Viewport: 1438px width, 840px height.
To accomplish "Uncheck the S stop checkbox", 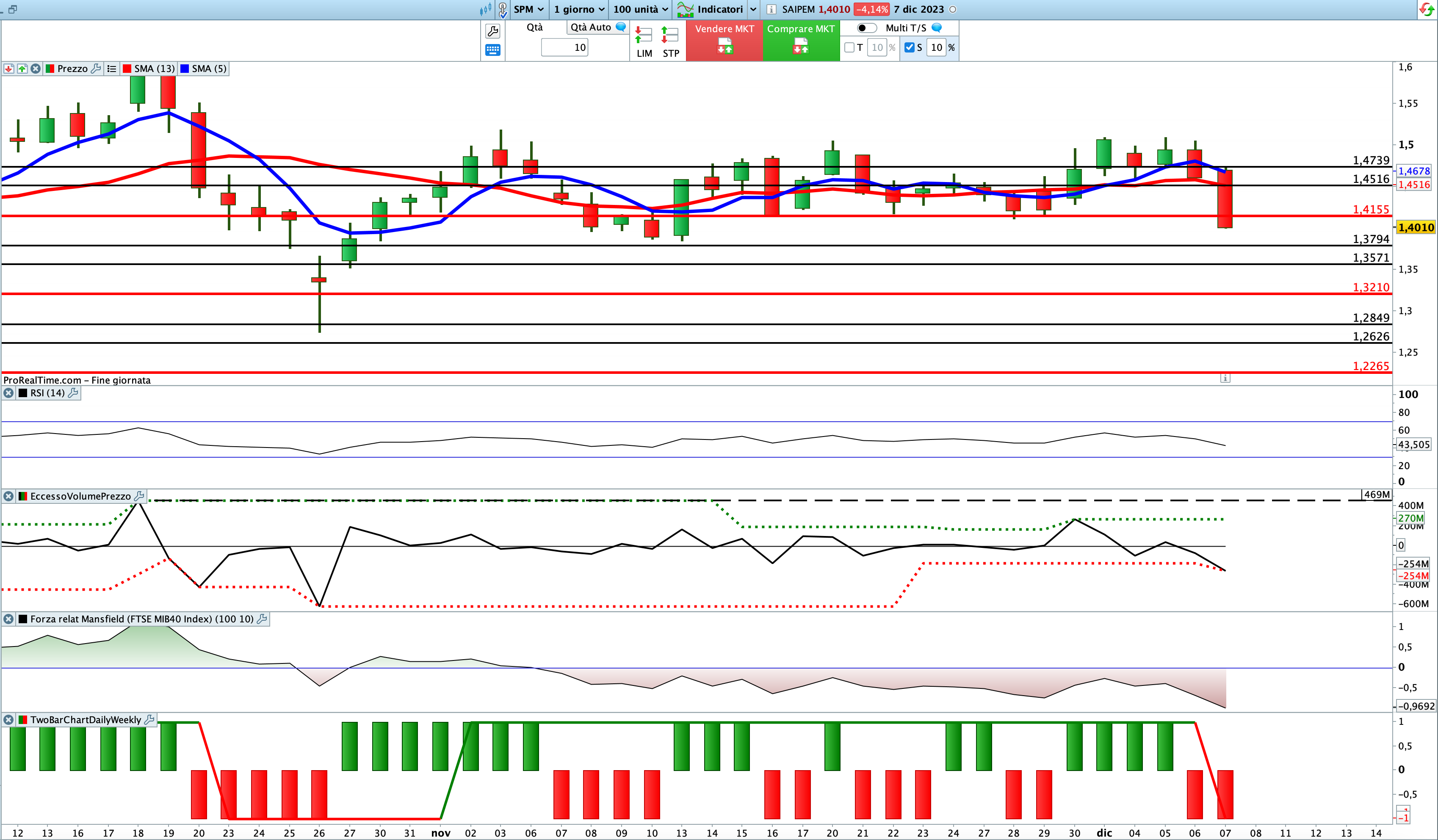I will (x=910, y=47).
